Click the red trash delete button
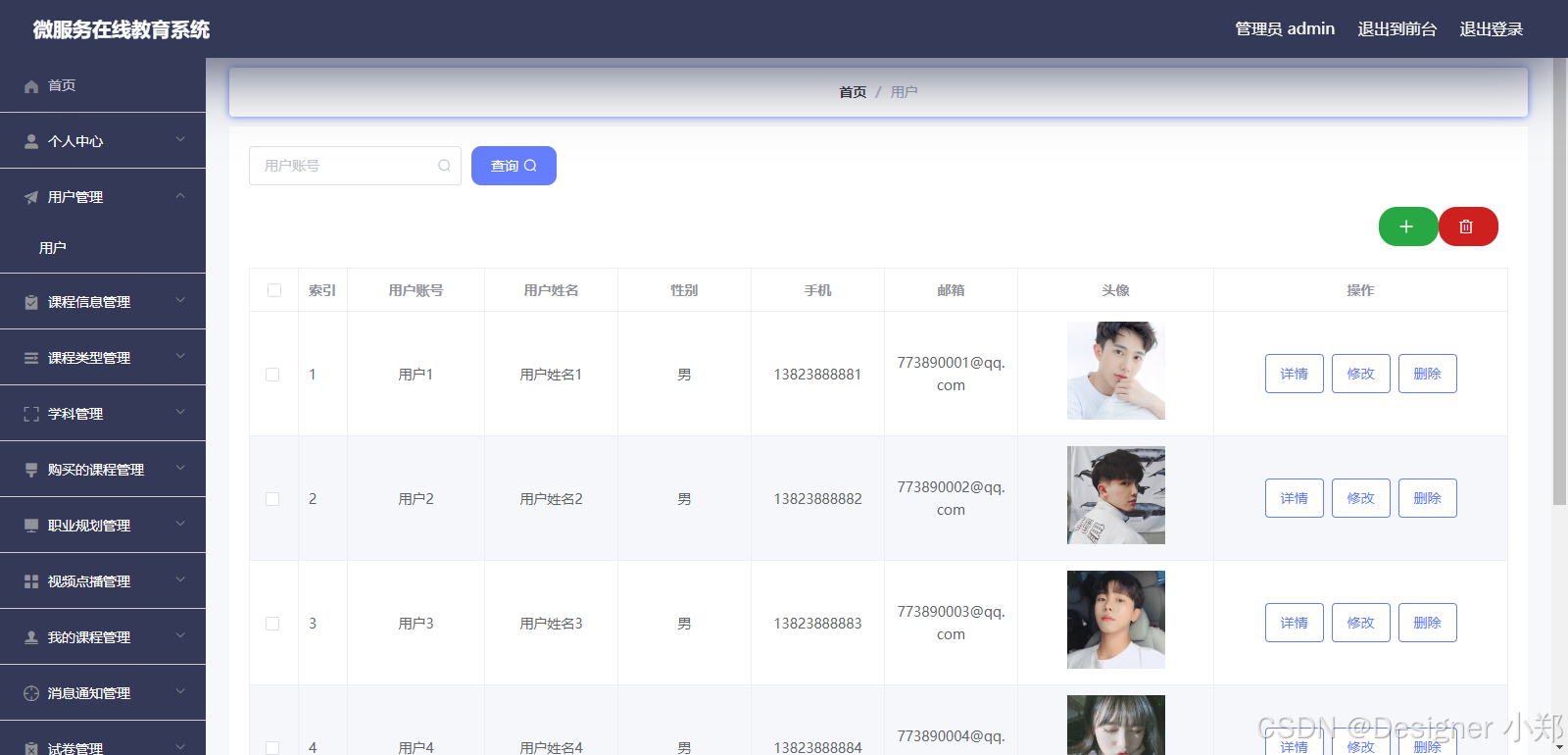This screenshot has width=1568, height=755. (x=1467, y=226)
